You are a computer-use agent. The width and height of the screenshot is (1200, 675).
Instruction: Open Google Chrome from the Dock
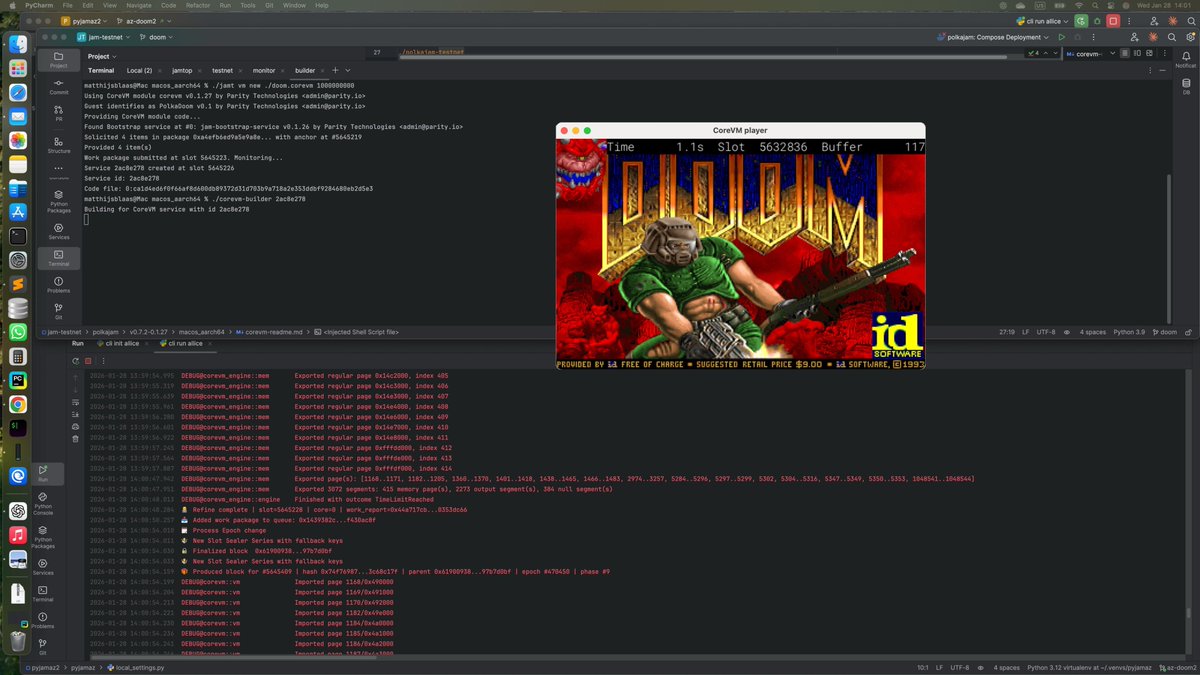point(18,405)
